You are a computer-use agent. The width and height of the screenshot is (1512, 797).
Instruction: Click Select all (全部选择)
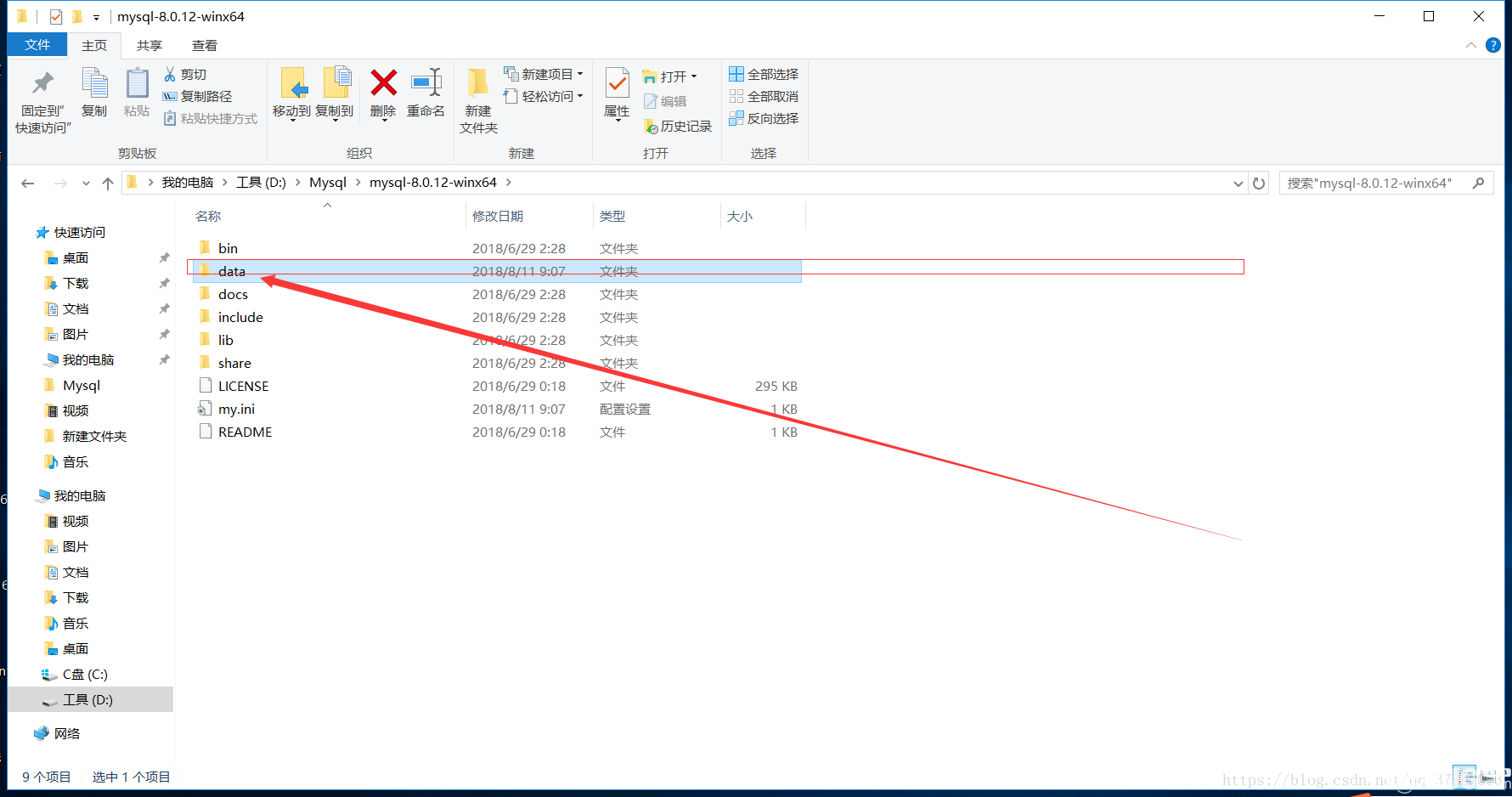coord(764,74)
